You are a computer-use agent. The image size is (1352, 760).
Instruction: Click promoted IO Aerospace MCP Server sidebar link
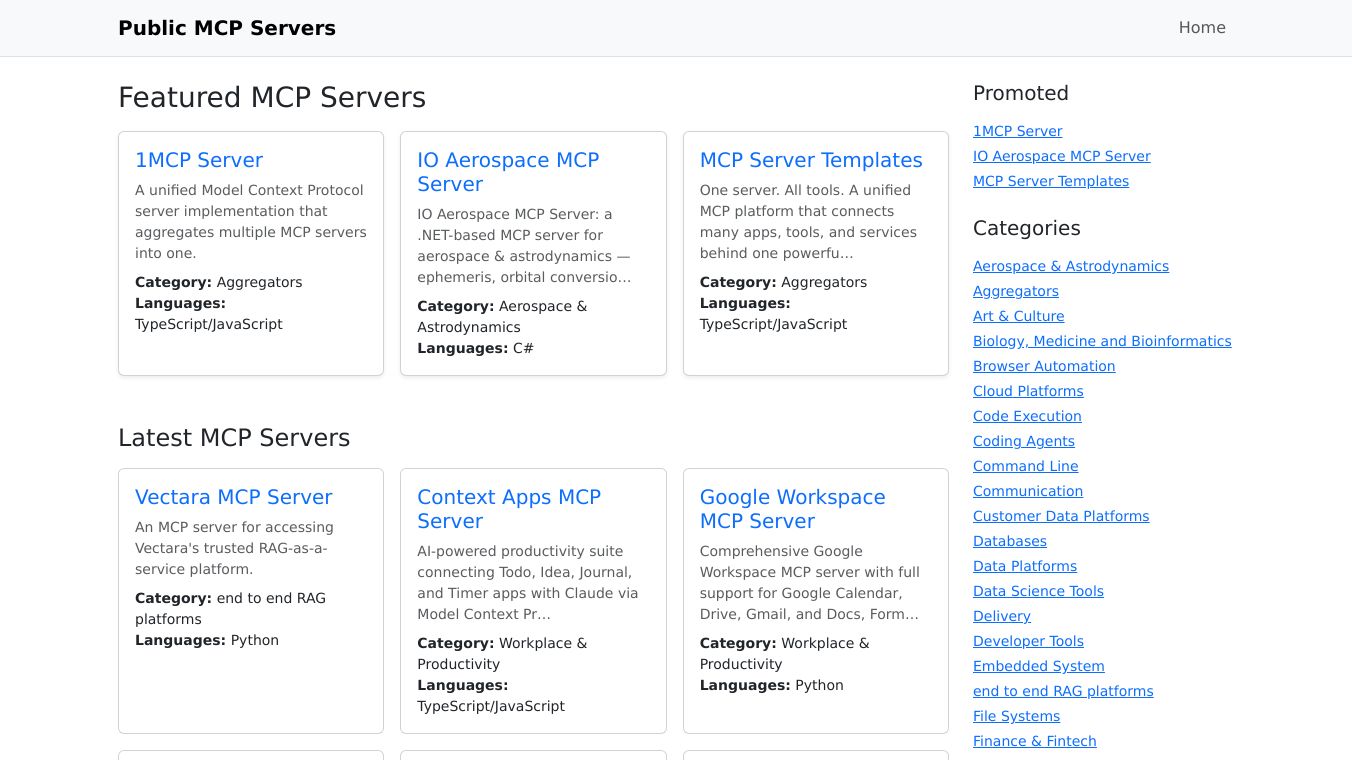1061,156
